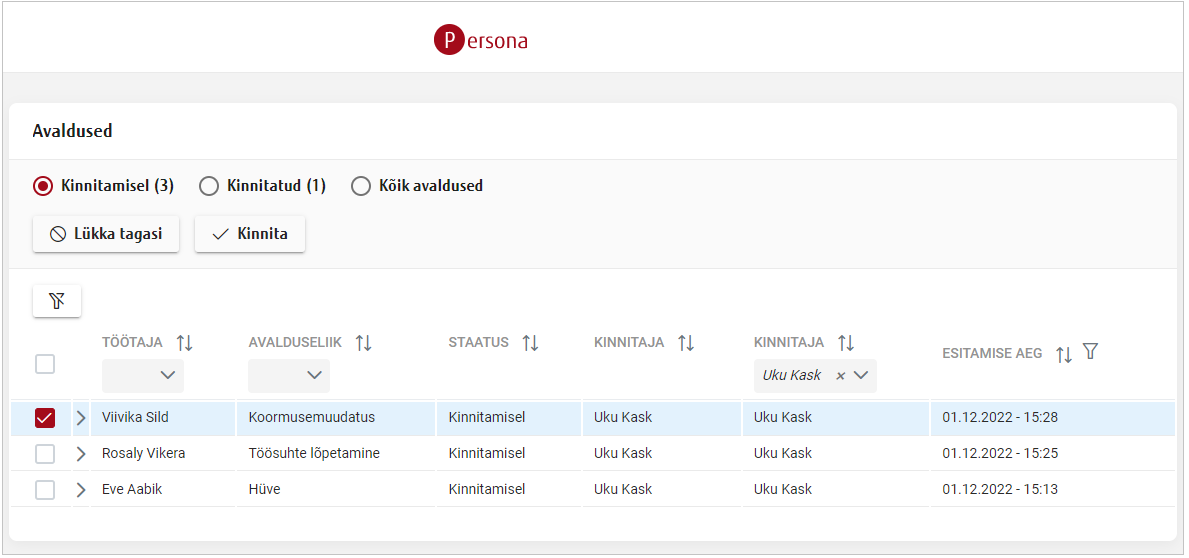Image resolution: width=1189 pixels, height=558 pixels.
Task: Sort by Töötaja column
Action: (184, 343)
